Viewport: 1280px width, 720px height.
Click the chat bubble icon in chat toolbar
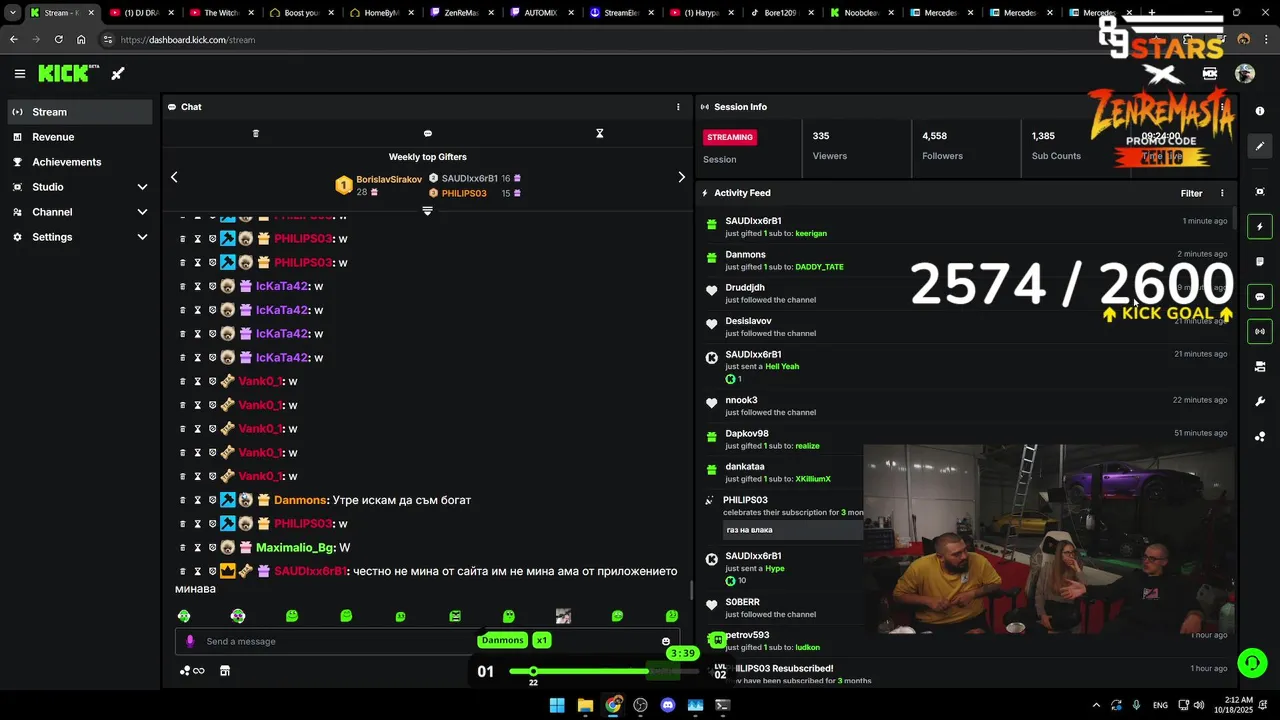[428, 133]
